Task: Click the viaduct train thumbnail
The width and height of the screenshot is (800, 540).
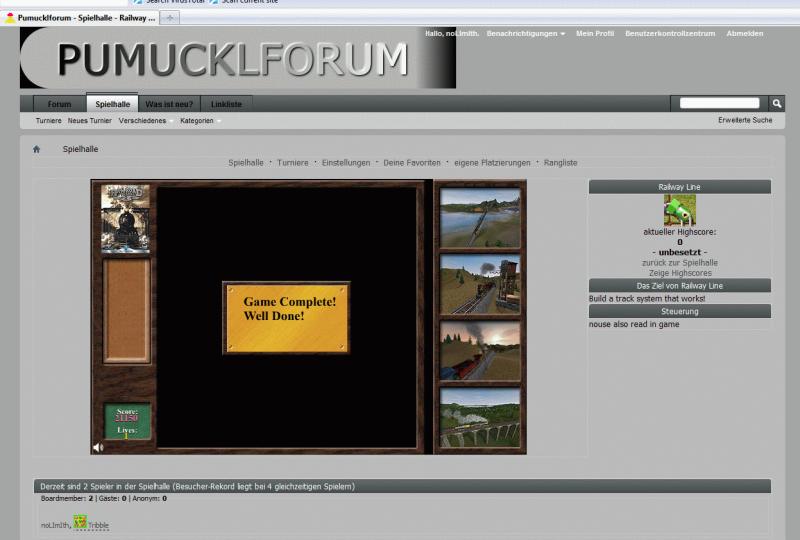Action: (x=480, y=418)
